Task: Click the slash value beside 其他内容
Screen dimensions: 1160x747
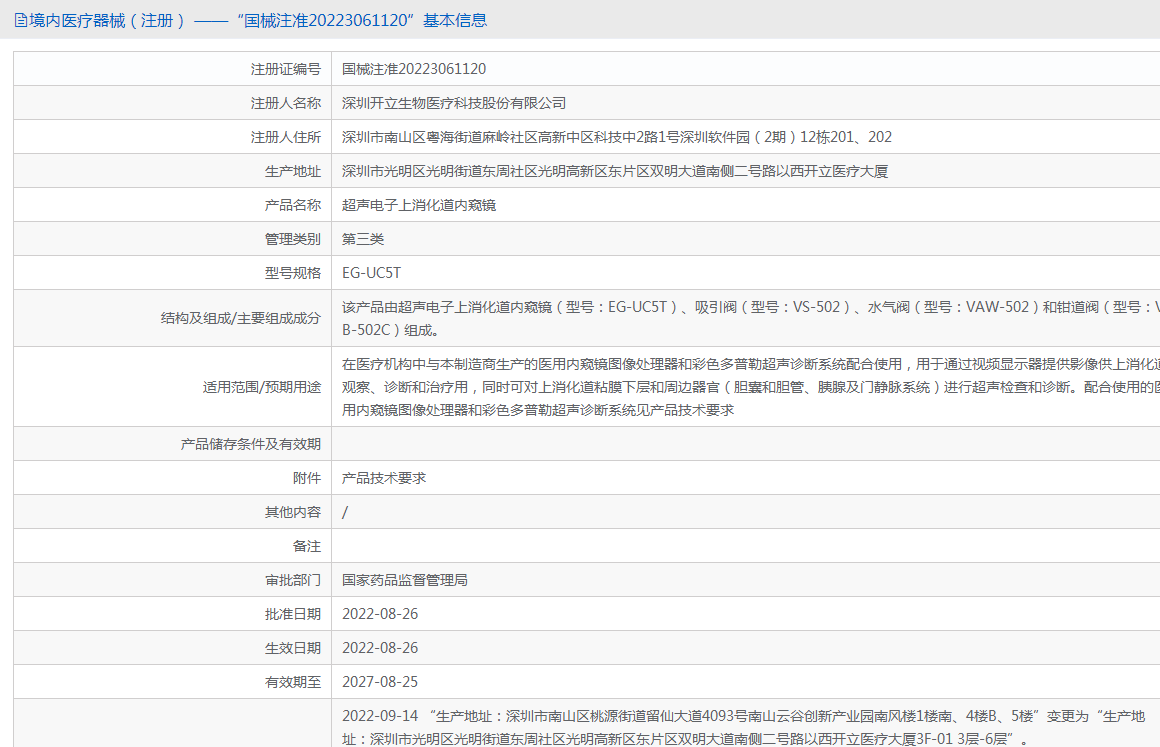Action: [x=345, y=512]
